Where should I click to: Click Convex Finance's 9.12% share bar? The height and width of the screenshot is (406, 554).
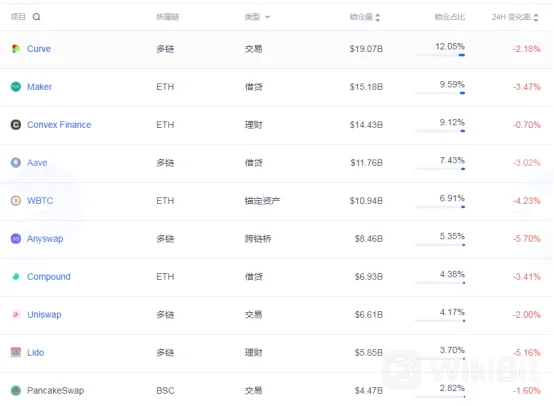click(440, 131)
